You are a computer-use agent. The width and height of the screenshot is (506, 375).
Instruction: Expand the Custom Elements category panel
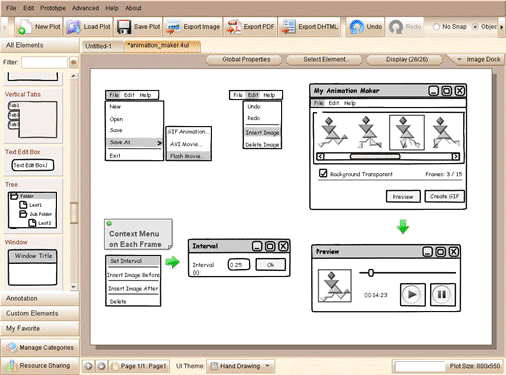pos(40,313)
